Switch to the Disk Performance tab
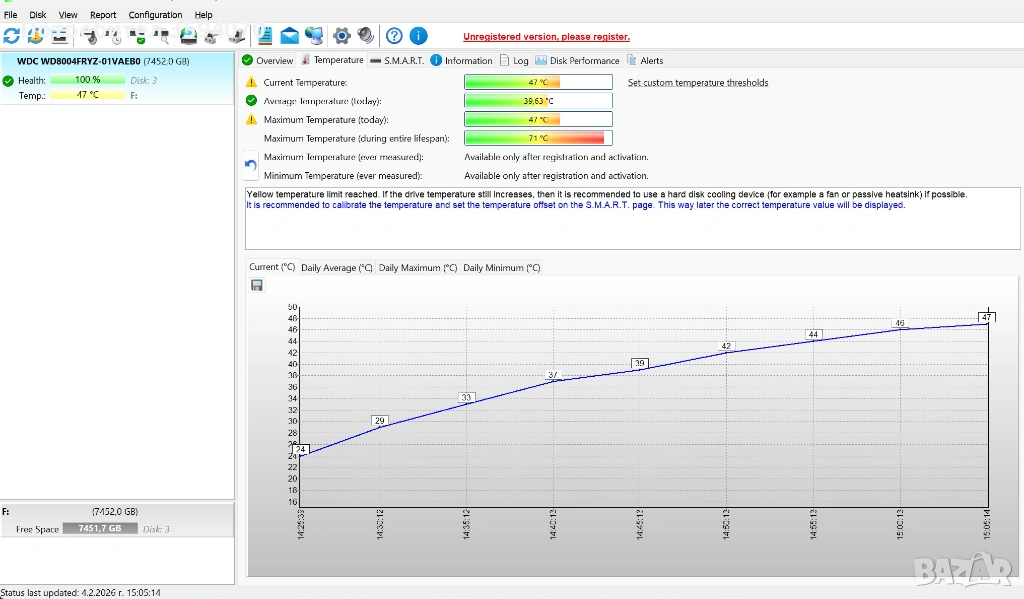The image size is (1024, 599). tap(578, 61)
